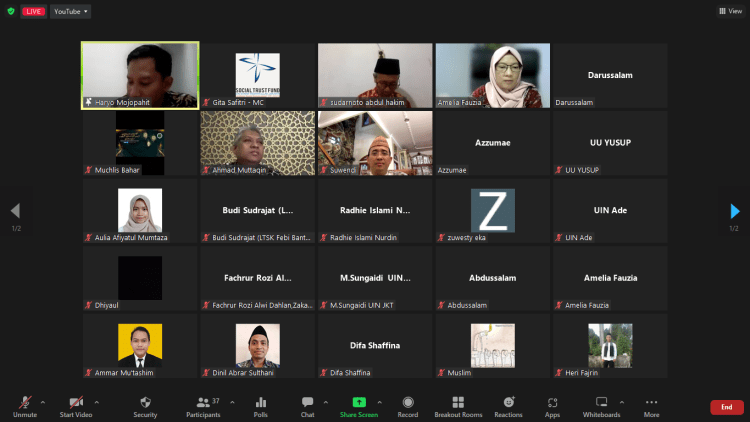Select sudarnoto abdul hakim's video tile
This screenshot has height=422, width=750.
pyautogui.click(x=375, y=76)
